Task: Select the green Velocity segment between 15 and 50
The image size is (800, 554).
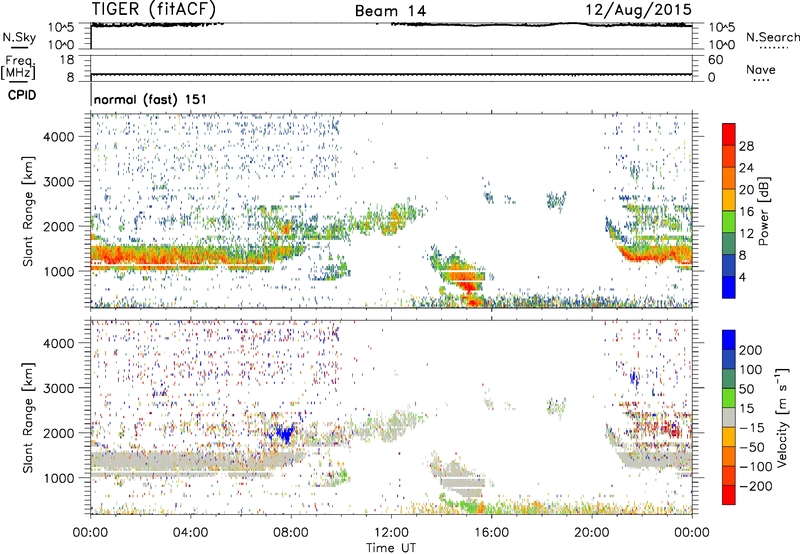Action: 729,398
